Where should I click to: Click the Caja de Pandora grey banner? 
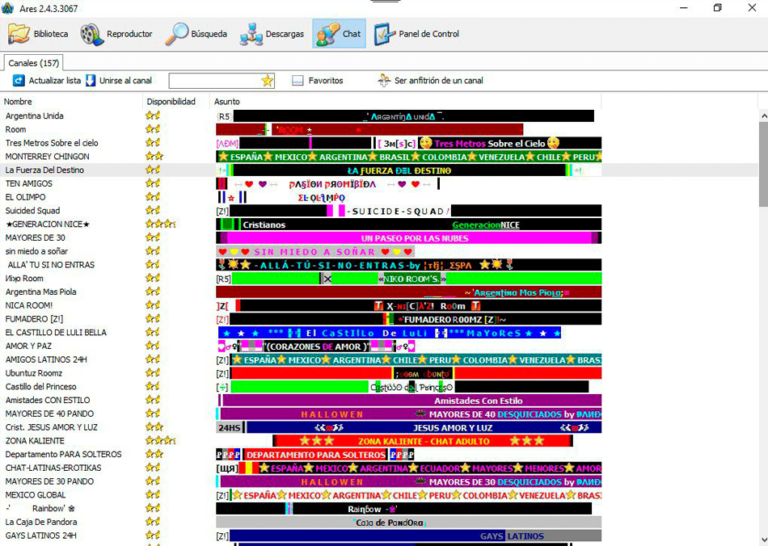408,522
